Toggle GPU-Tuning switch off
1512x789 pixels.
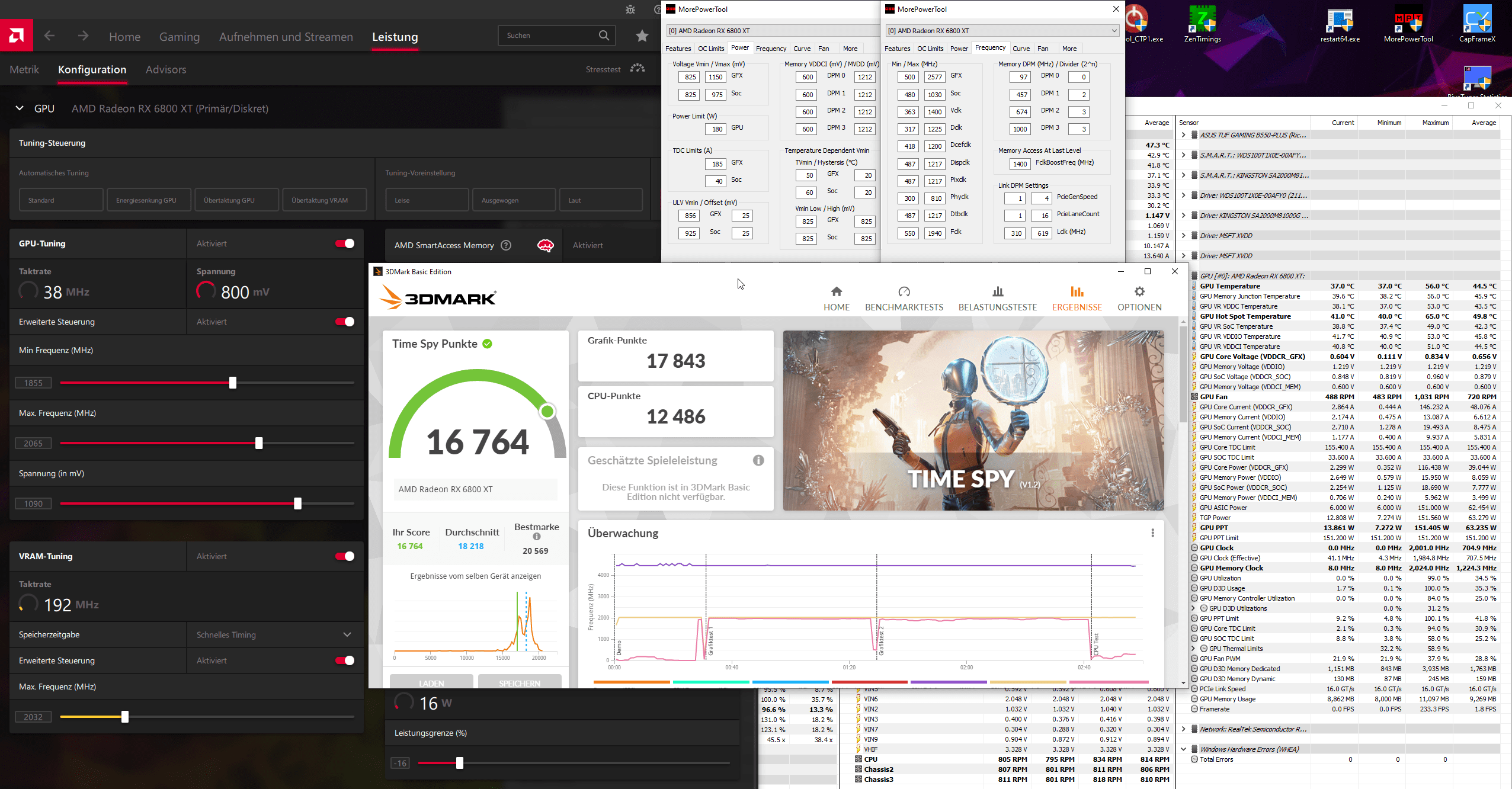pos(344,243)
